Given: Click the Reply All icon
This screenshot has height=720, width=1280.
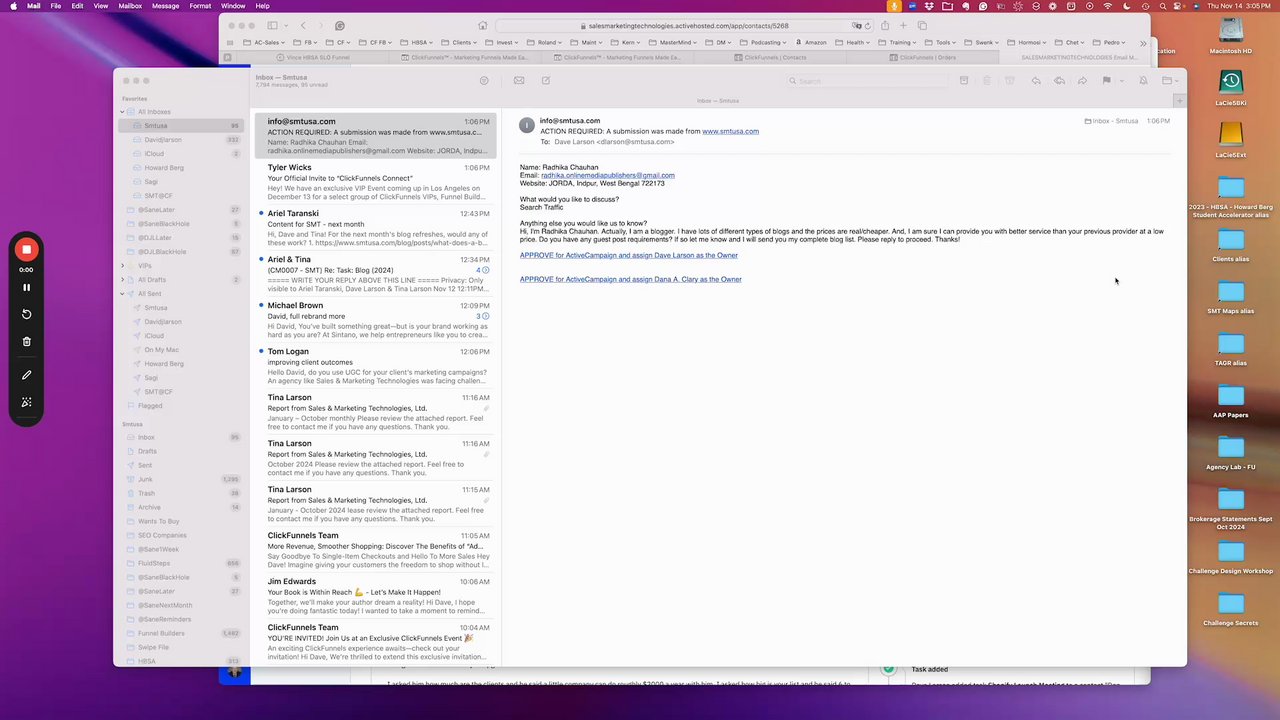Looking at the screenshot, I should [1059, 80].
